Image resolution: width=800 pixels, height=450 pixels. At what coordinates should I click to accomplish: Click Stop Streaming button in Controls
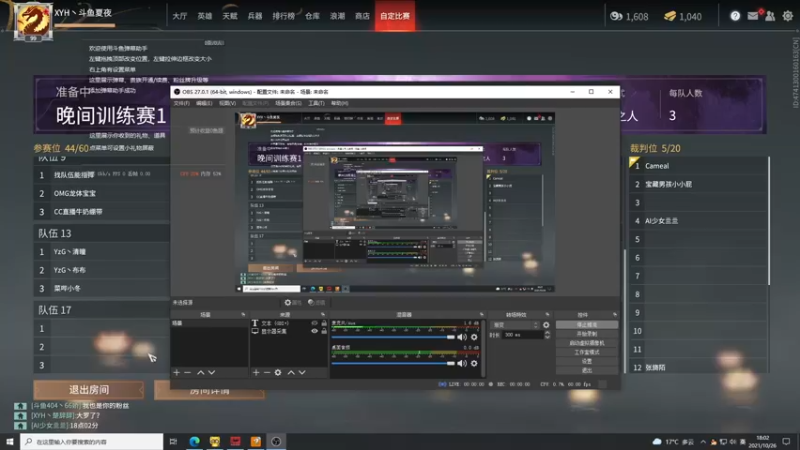587,324
